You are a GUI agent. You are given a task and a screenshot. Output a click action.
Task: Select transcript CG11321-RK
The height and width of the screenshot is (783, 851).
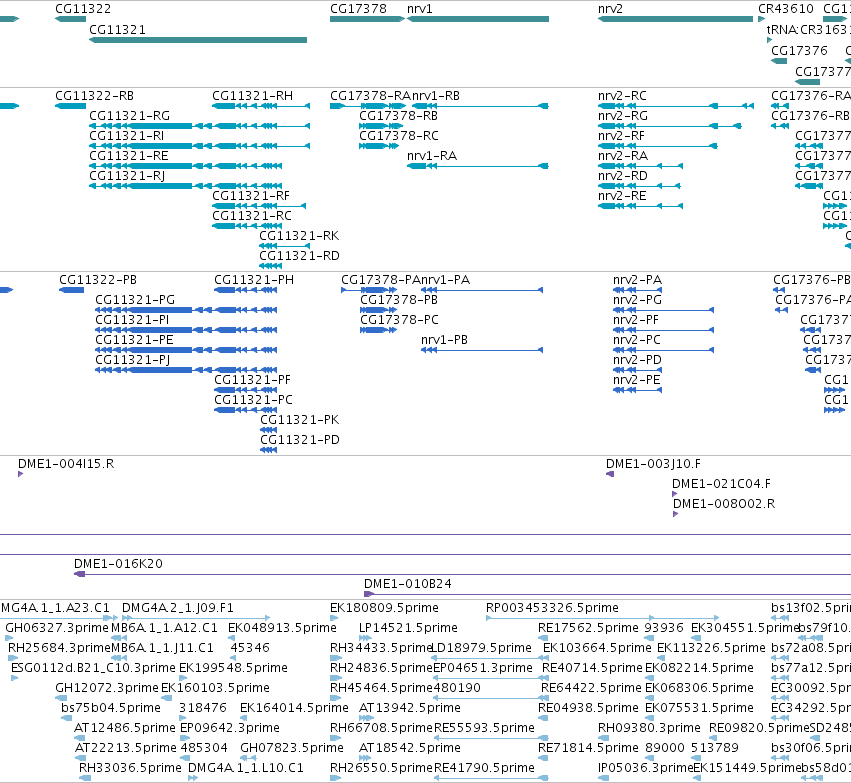[x=299, y=235]
